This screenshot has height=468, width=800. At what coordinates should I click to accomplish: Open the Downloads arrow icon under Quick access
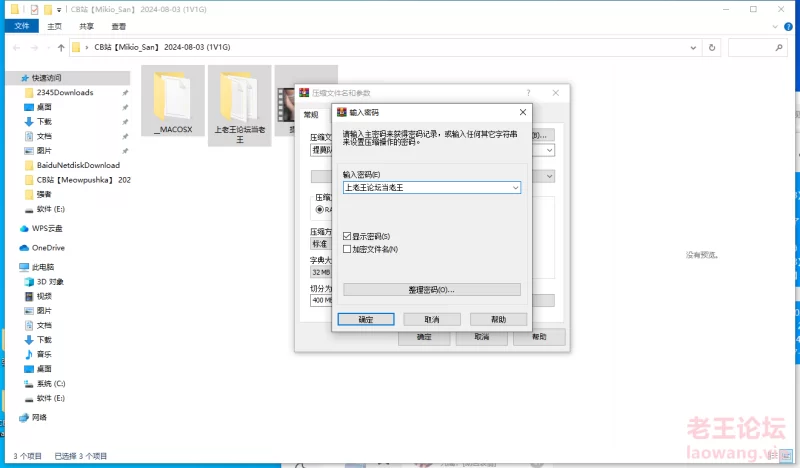point(29,121)
